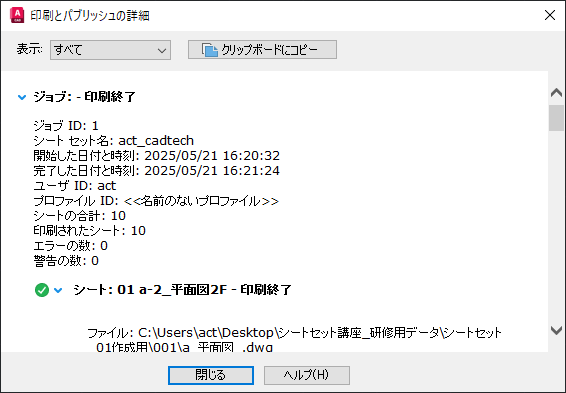Click the text エラーの数: 0
This screenshot has height=393, width=566.
tap(70, 246)
